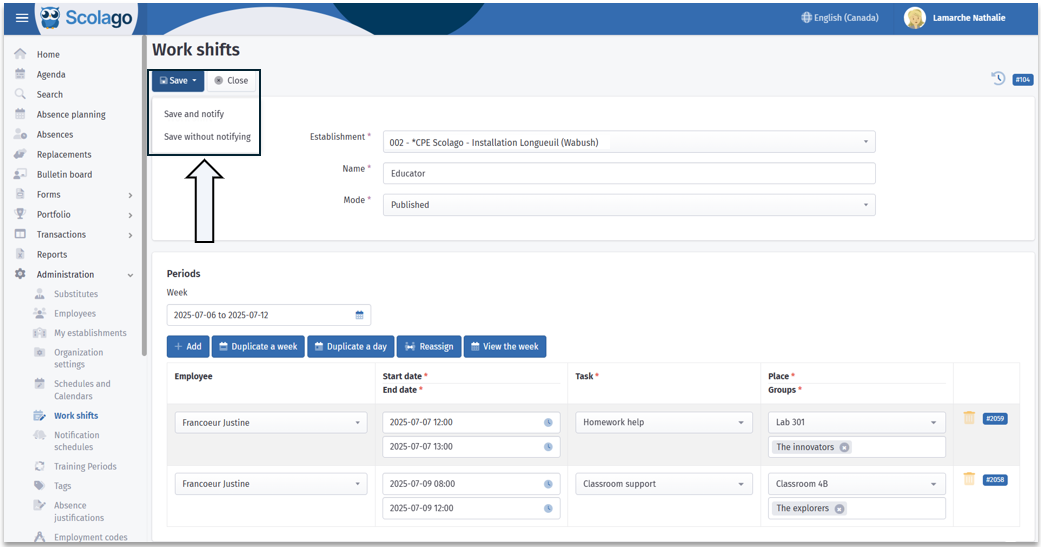
Task: Click the Replacements sidebar icon
Action: tap(21, 153)
